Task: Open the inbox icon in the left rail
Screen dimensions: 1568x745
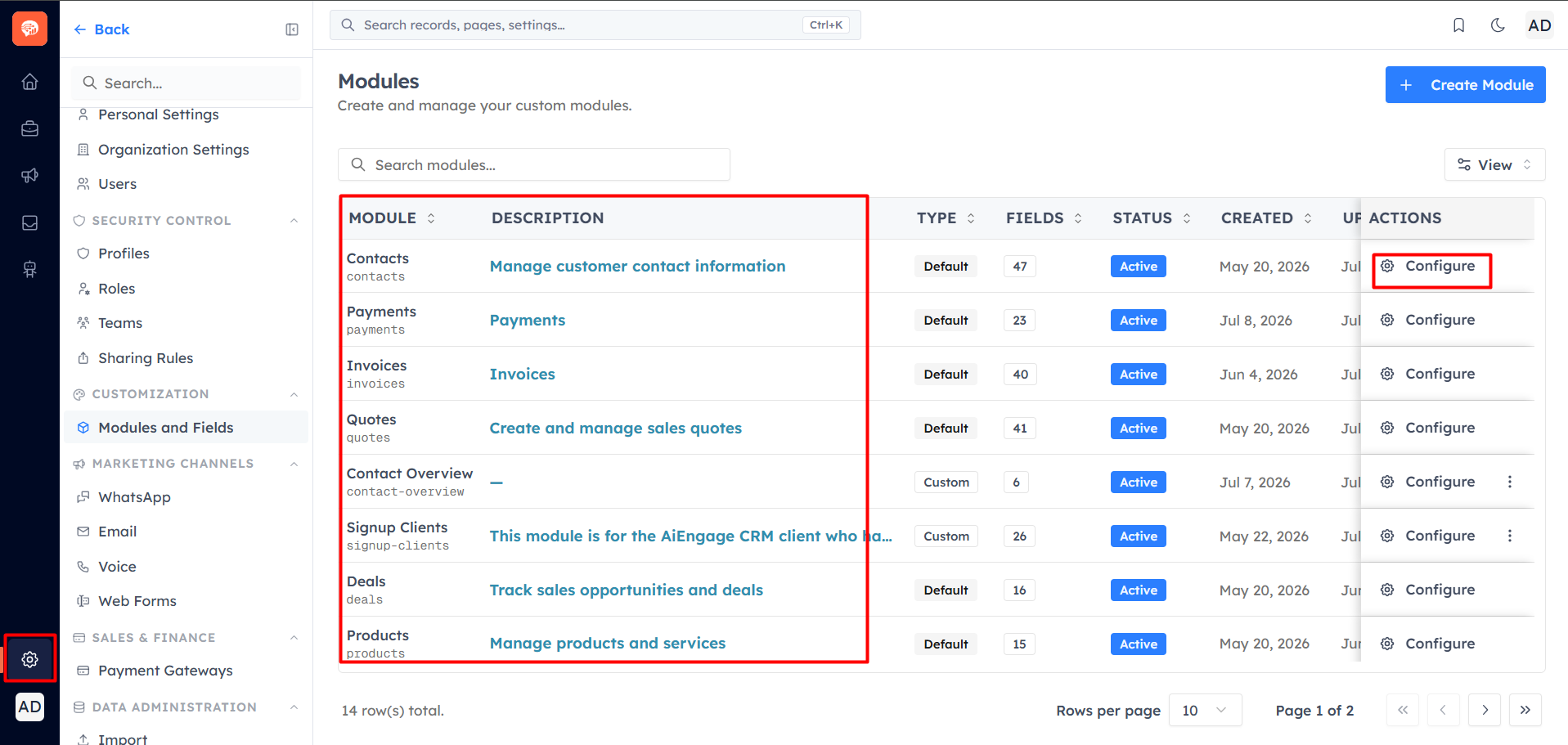Action: point(29,223)
